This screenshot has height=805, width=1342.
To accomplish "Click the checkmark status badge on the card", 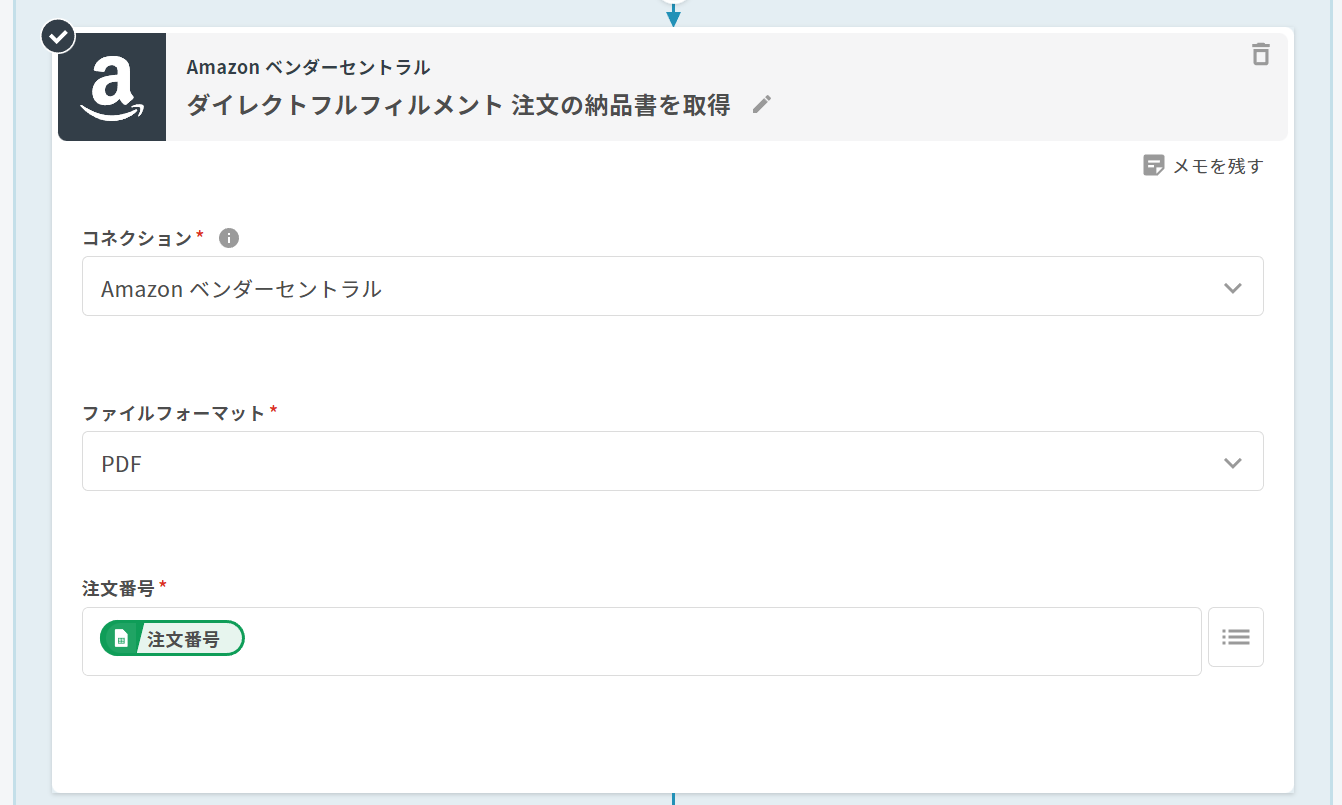I will point(58,36).
